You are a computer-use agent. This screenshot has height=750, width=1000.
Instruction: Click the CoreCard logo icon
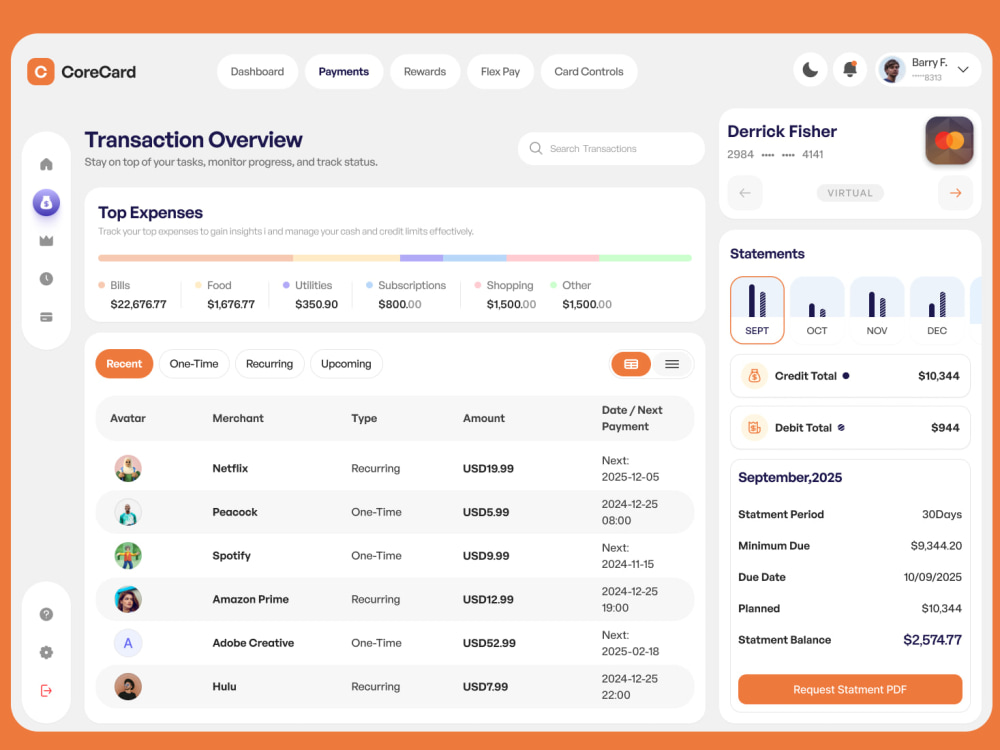(41, 71)
